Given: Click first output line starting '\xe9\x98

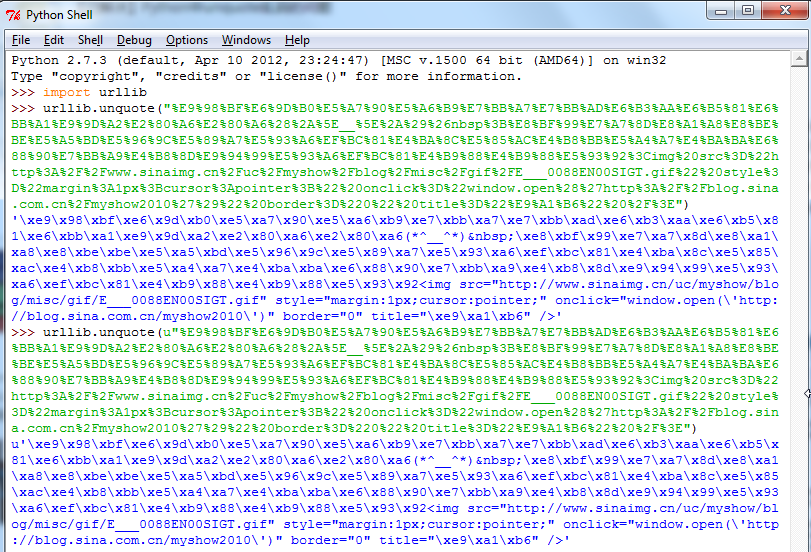Looking at the screenshot, I should pyautogui.click(x=395, y=220).
